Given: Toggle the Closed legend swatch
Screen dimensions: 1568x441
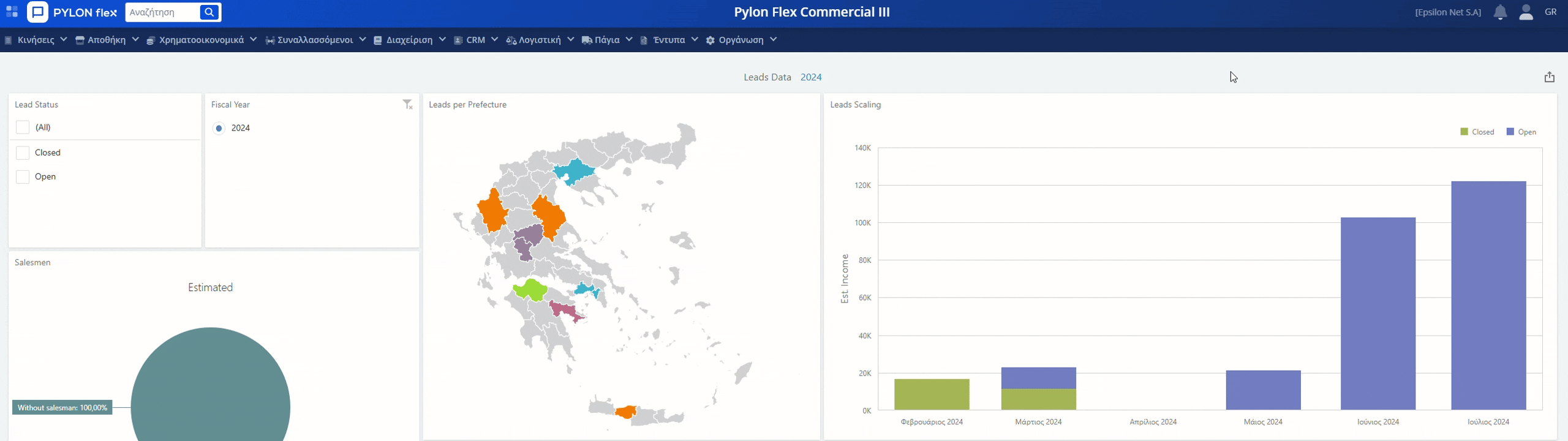Looking at the screenshot, I should (1464, 132).
